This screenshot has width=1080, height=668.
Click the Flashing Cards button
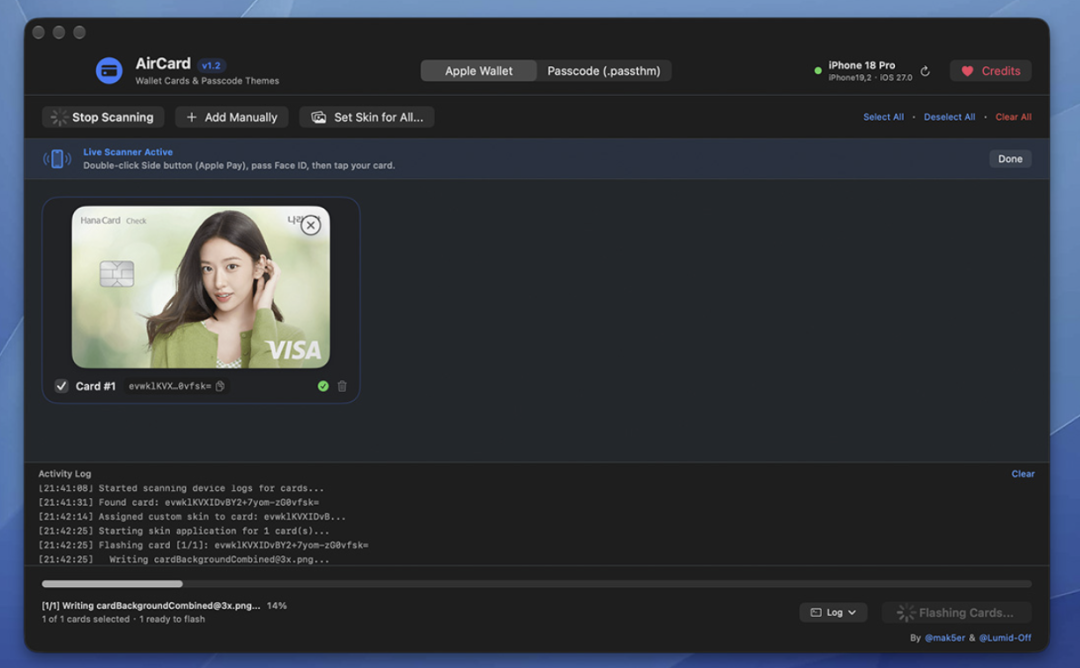point(956,612)
